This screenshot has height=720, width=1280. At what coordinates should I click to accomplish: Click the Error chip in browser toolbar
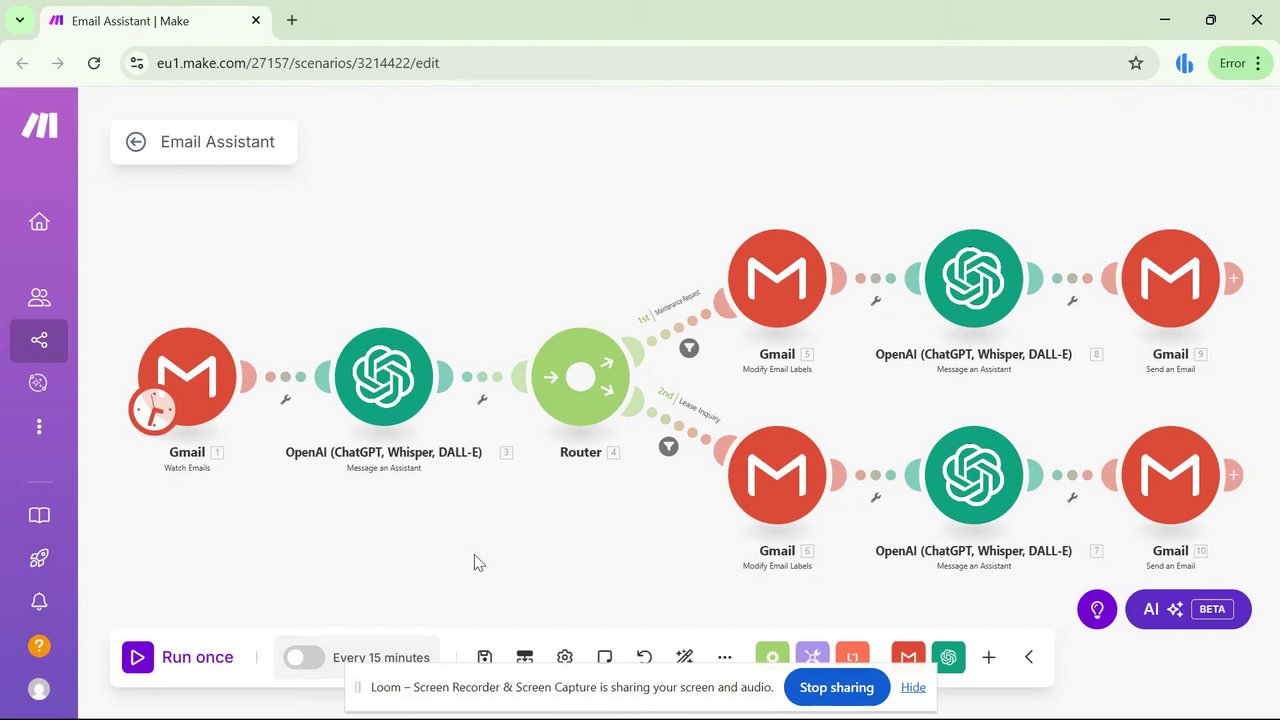1241,63
